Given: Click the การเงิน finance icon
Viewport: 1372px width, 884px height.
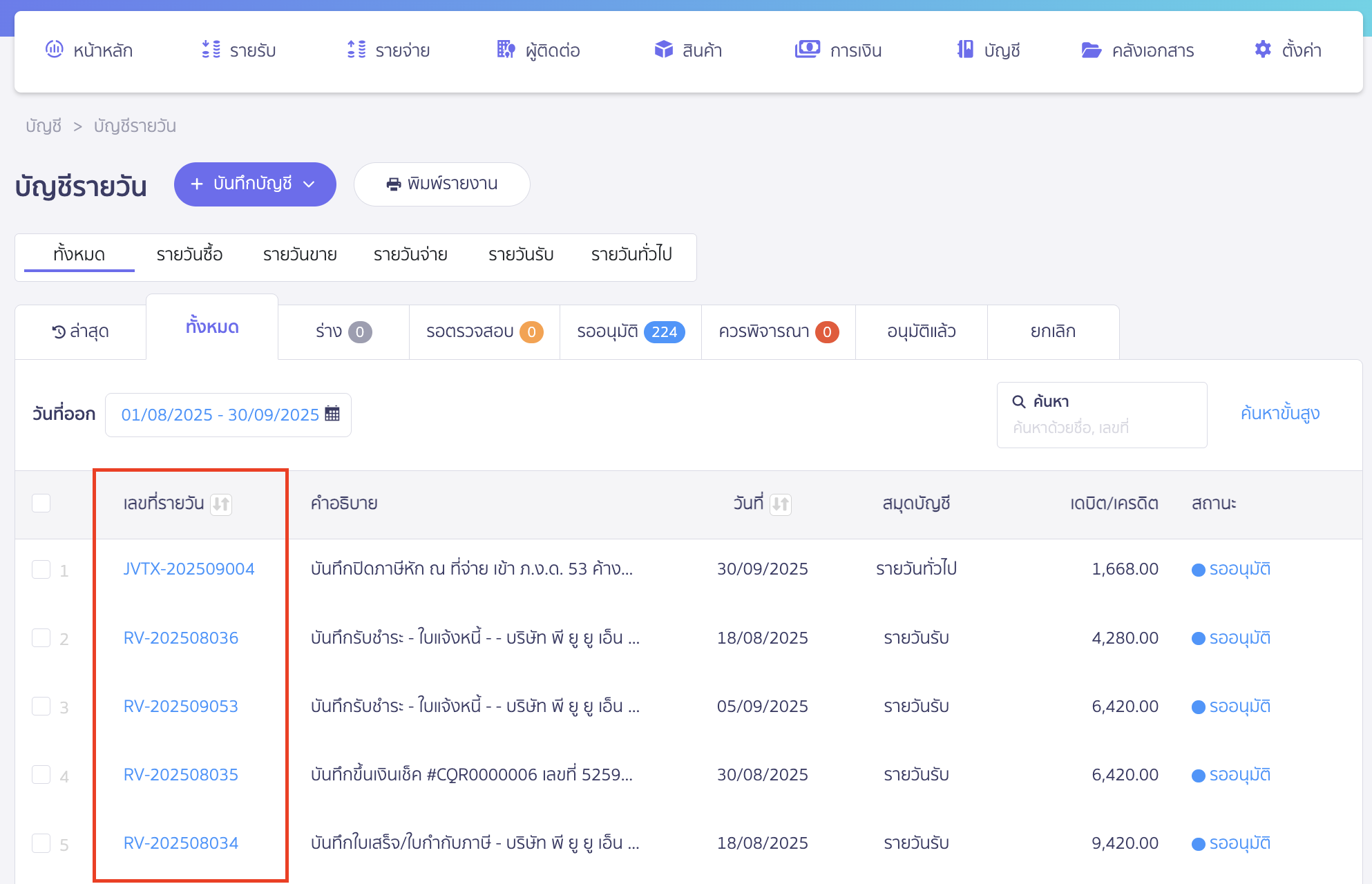Looking at the screenshot, I should [807, 49].
